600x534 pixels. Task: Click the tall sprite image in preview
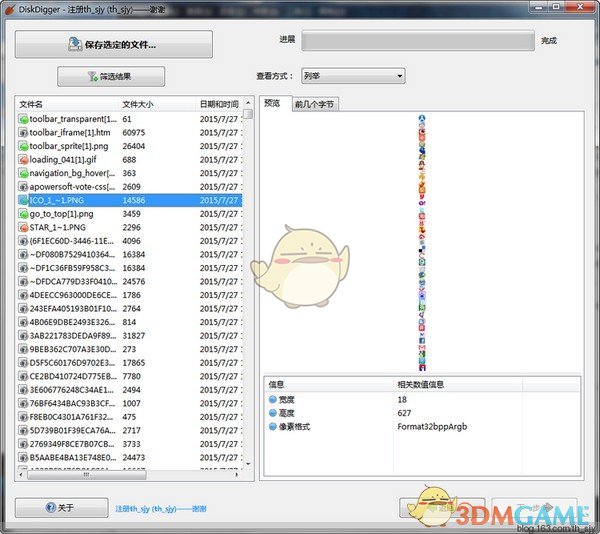pyautogui.click(x=422, y=243)
